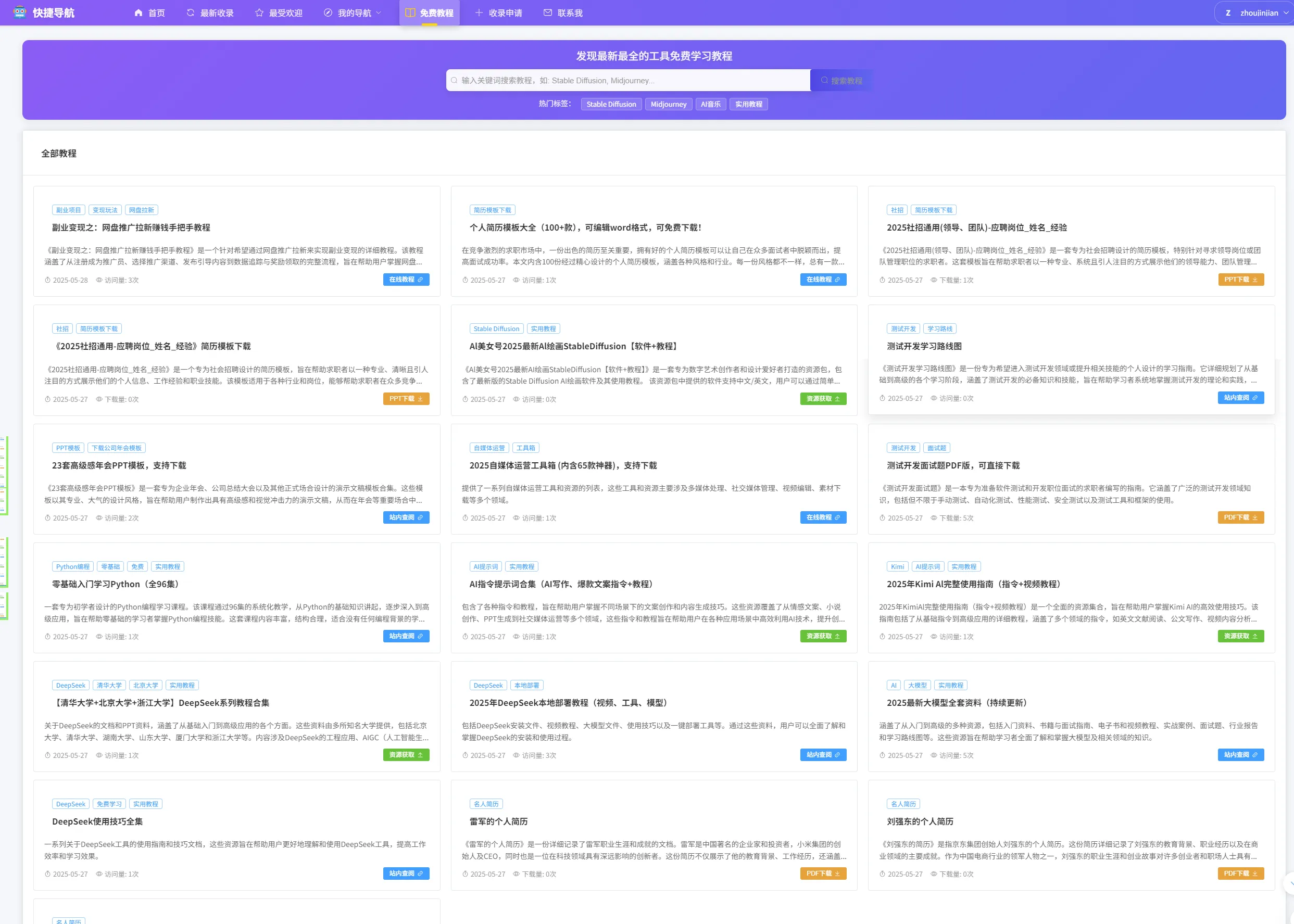This screenshot has height=924, width=1294.
Task: Click the Midjourney hot tag
Action: click(668, 104)
